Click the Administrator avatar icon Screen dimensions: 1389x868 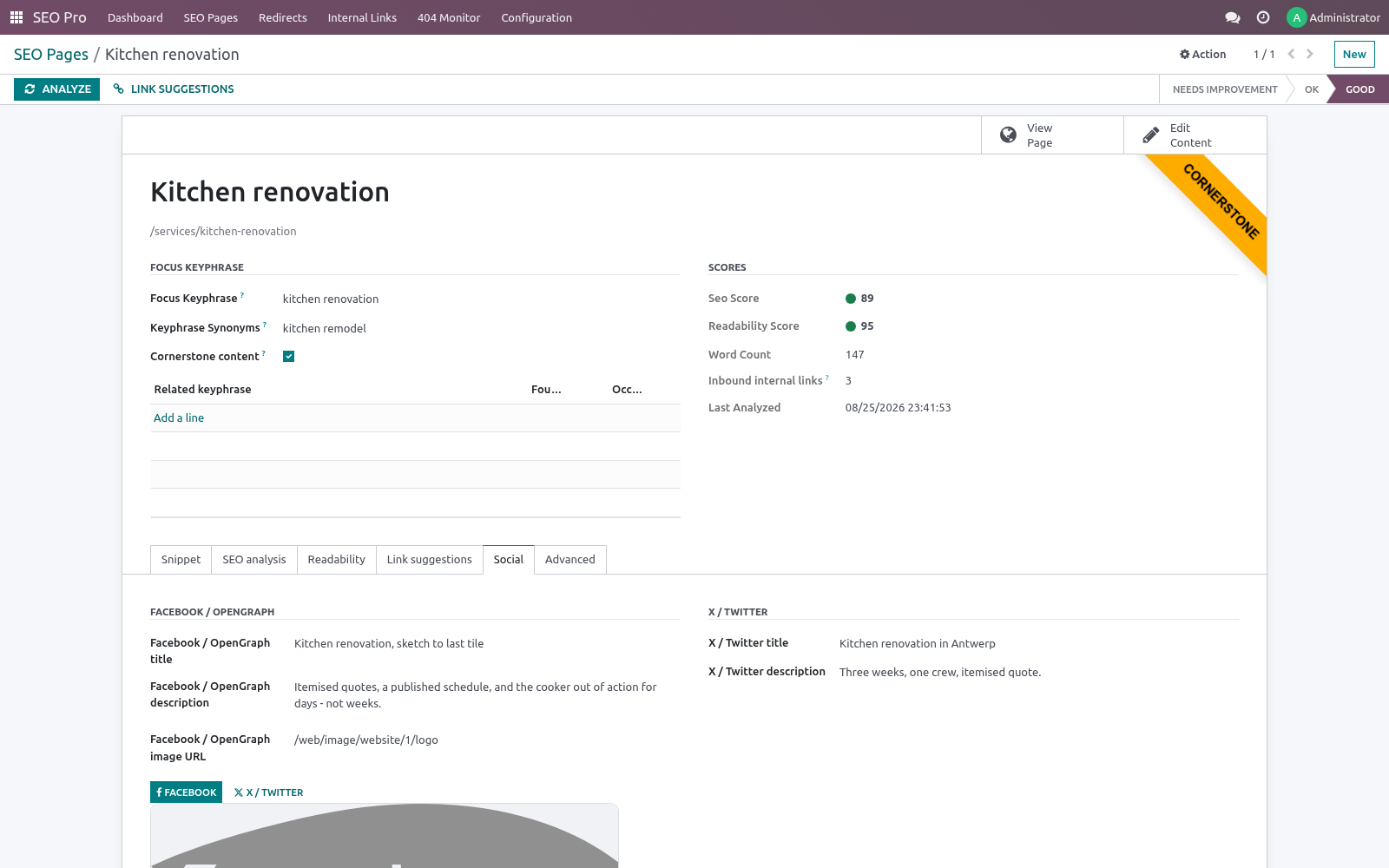coord(1296,17)
